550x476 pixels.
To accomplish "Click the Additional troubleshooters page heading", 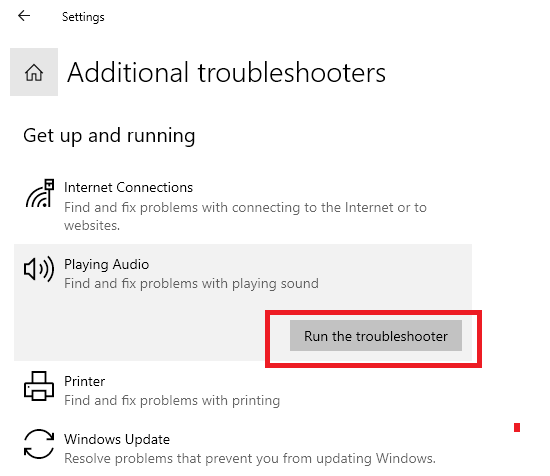I will pos(226,72).
